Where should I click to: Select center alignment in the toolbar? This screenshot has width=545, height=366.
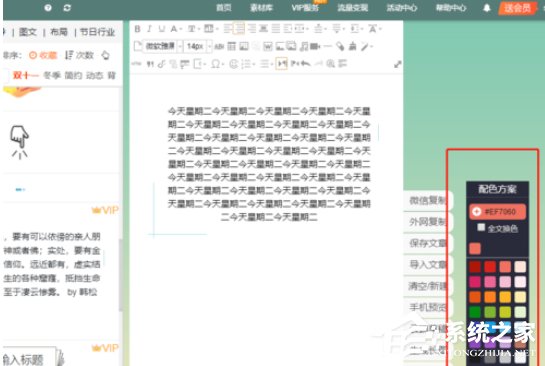[239, 28]
